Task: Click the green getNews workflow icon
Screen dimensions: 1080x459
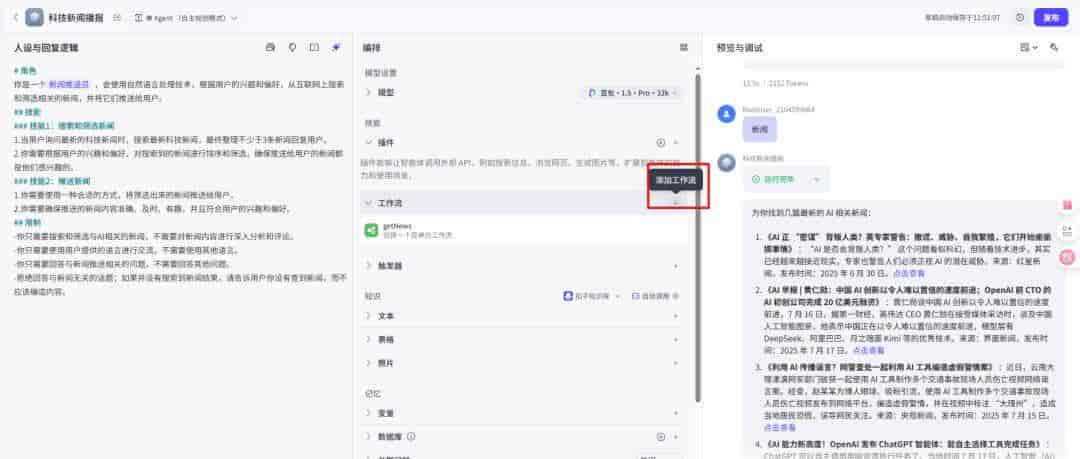Action: click(x=371, y=230)
